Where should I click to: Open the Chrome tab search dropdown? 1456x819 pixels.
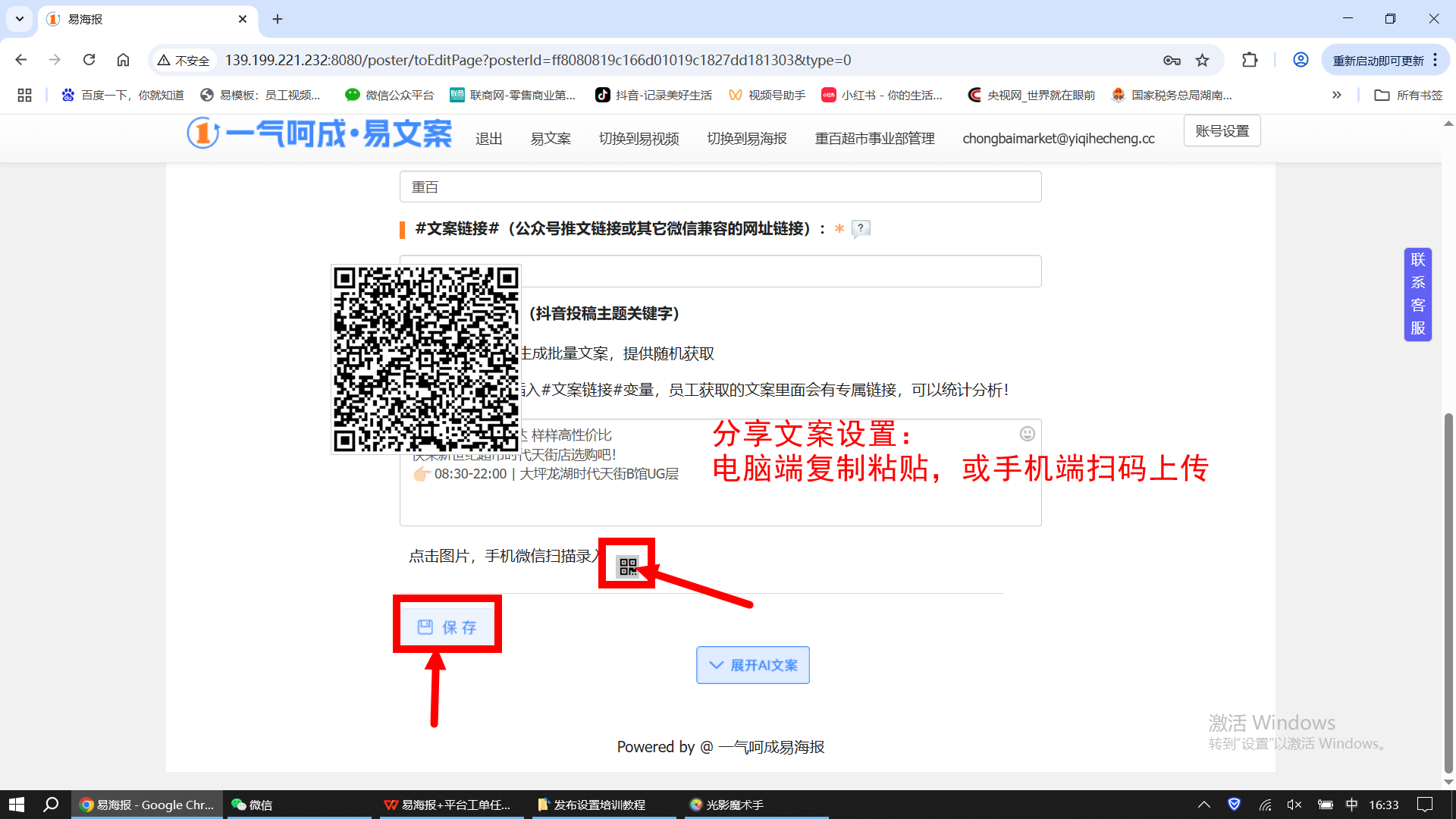click(x=20, y=19)
